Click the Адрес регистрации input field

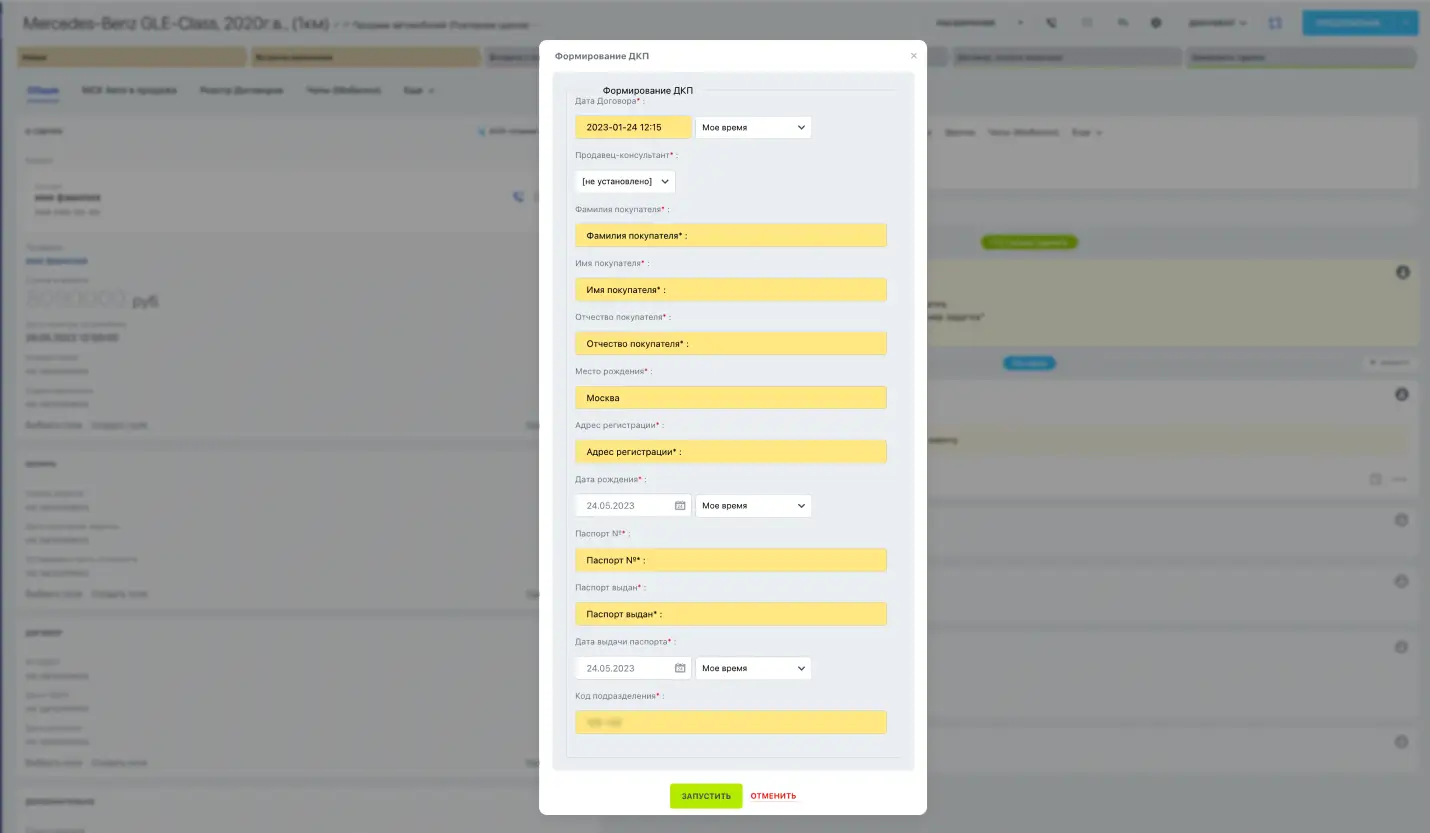point(731,451)
